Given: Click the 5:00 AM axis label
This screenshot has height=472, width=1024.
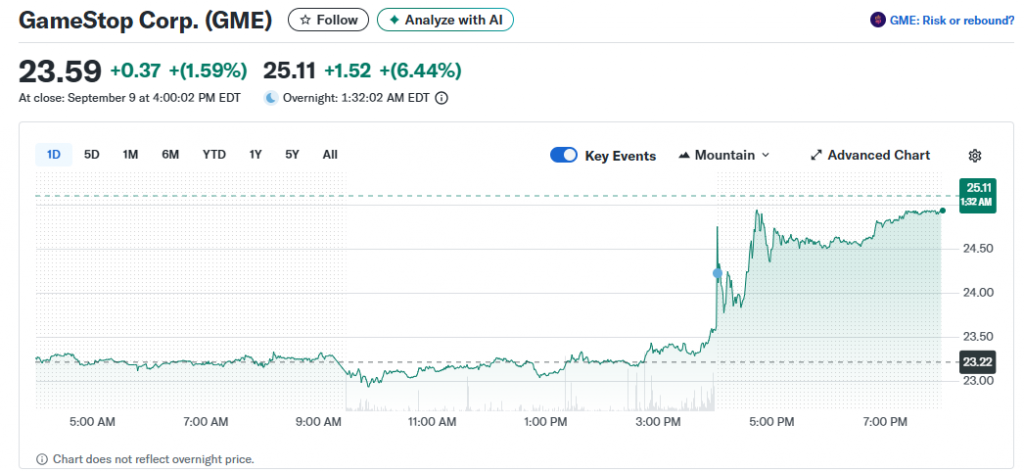Looking at the screenshot, I should pos(92,422).
